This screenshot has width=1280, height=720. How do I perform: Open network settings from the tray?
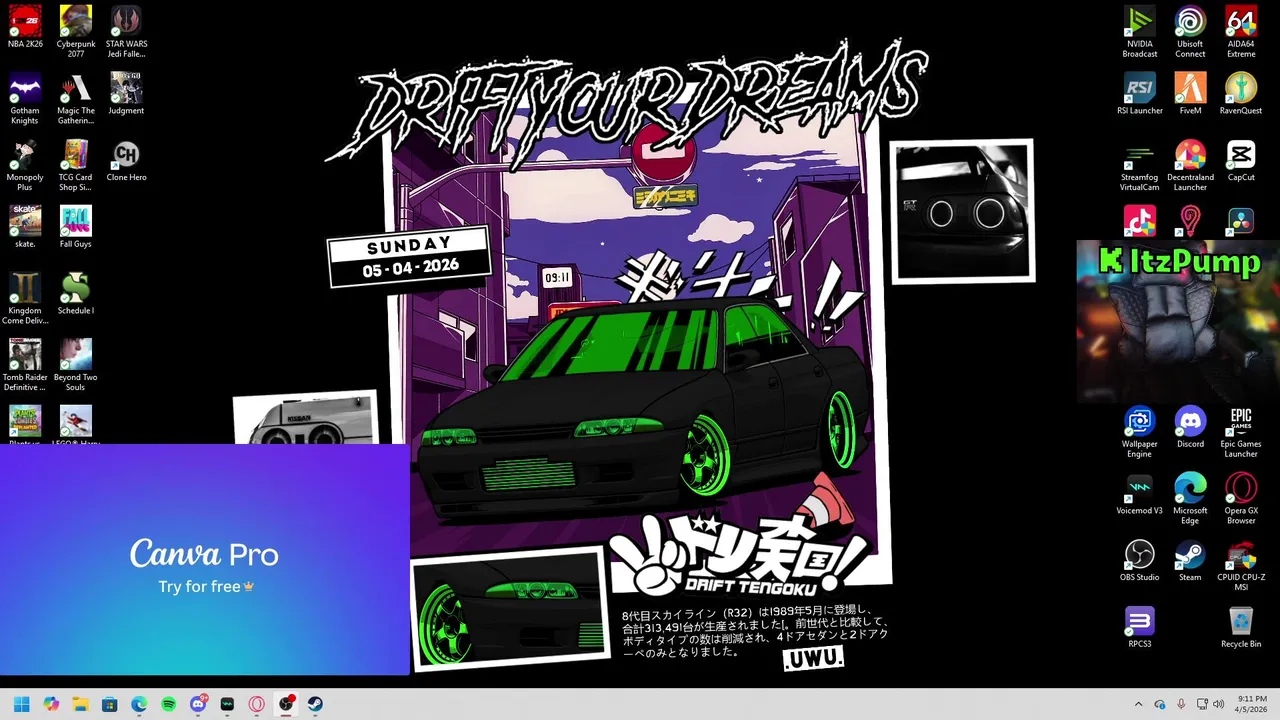1202,704
